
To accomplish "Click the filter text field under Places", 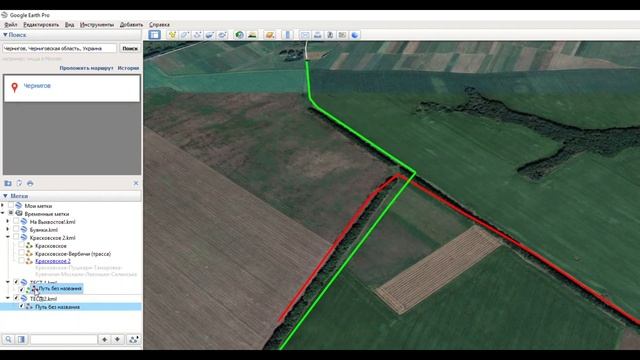I will coord(64,339).
